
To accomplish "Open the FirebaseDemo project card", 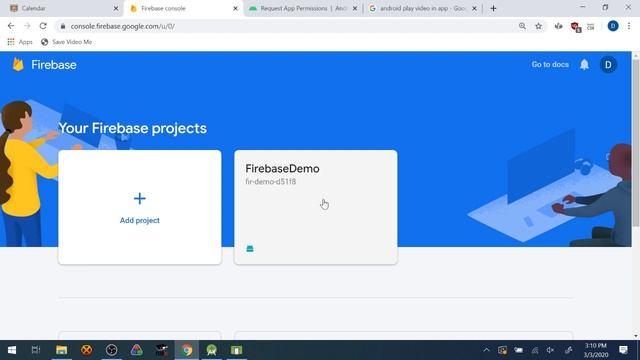I will (x=316, y=207).
